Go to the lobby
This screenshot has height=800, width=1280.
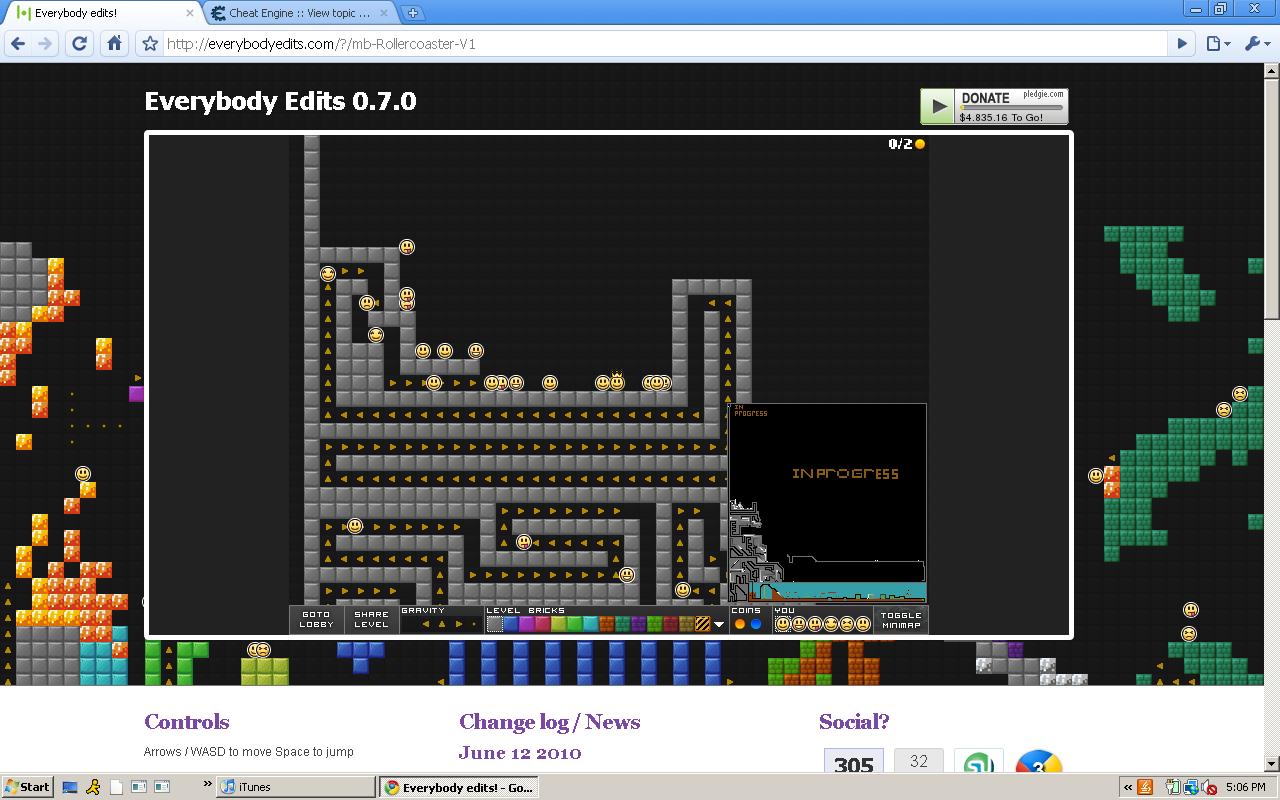(316, 620)
